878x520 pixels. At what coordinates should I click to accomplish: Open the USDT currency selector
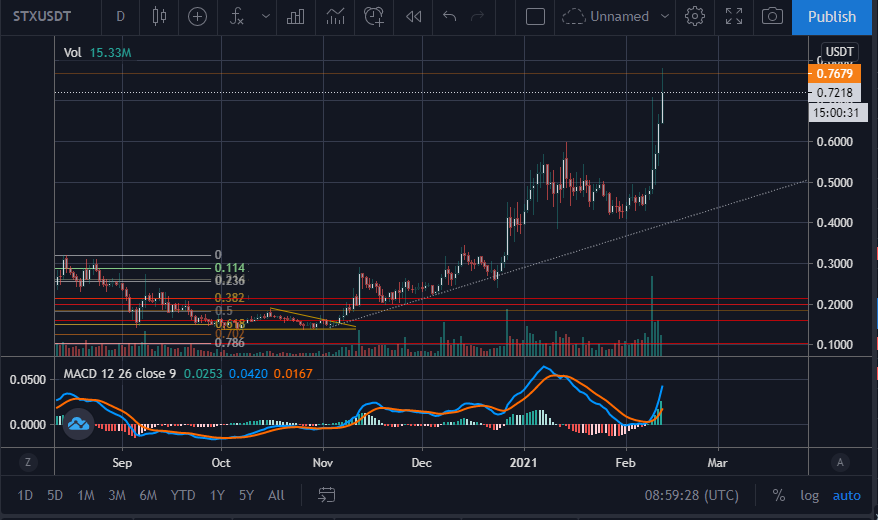[839, 52]
